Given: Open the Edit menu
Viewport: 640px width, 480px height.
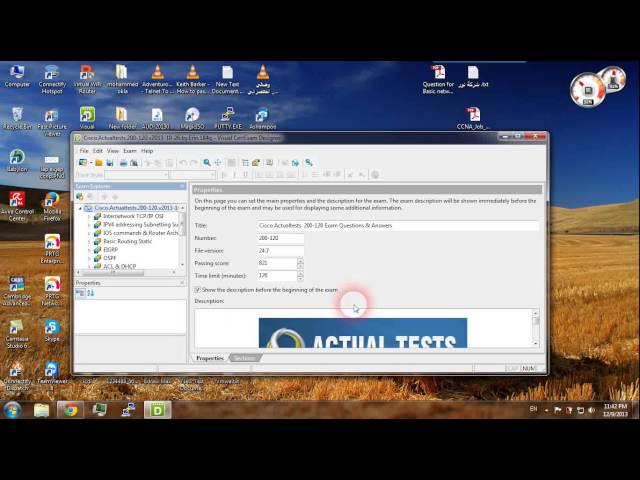Looking at the screenshot, I should tap(98, 151).
